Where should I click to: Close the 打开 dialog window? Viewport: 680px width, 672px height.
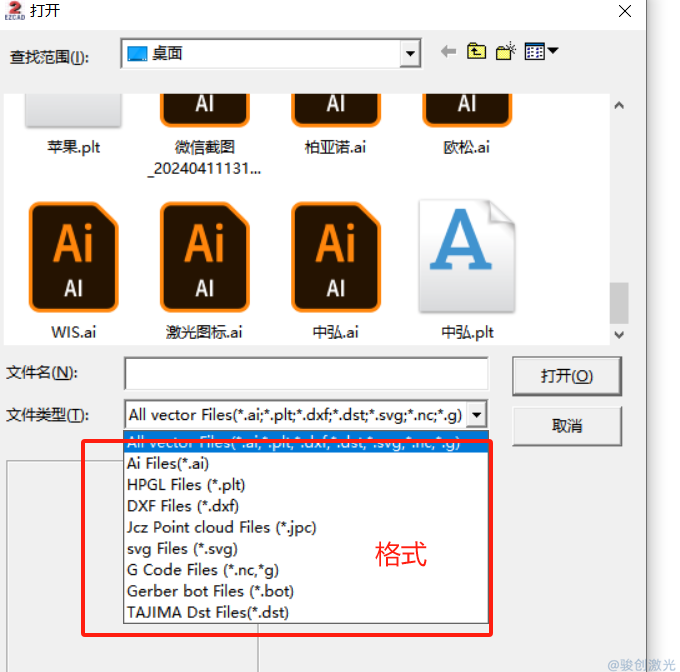point(624,11)
